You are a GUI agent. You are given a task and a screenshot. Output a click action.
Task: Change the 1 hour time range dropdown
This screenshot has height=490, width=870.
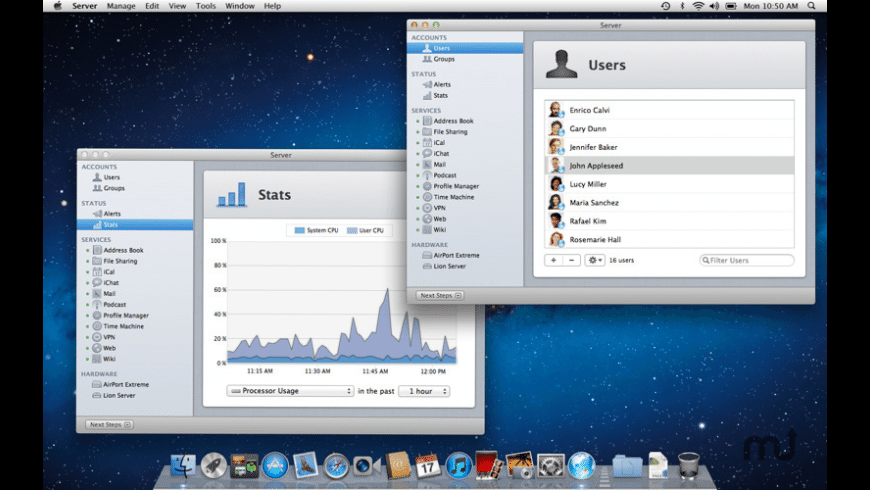(x=423, y=391)
